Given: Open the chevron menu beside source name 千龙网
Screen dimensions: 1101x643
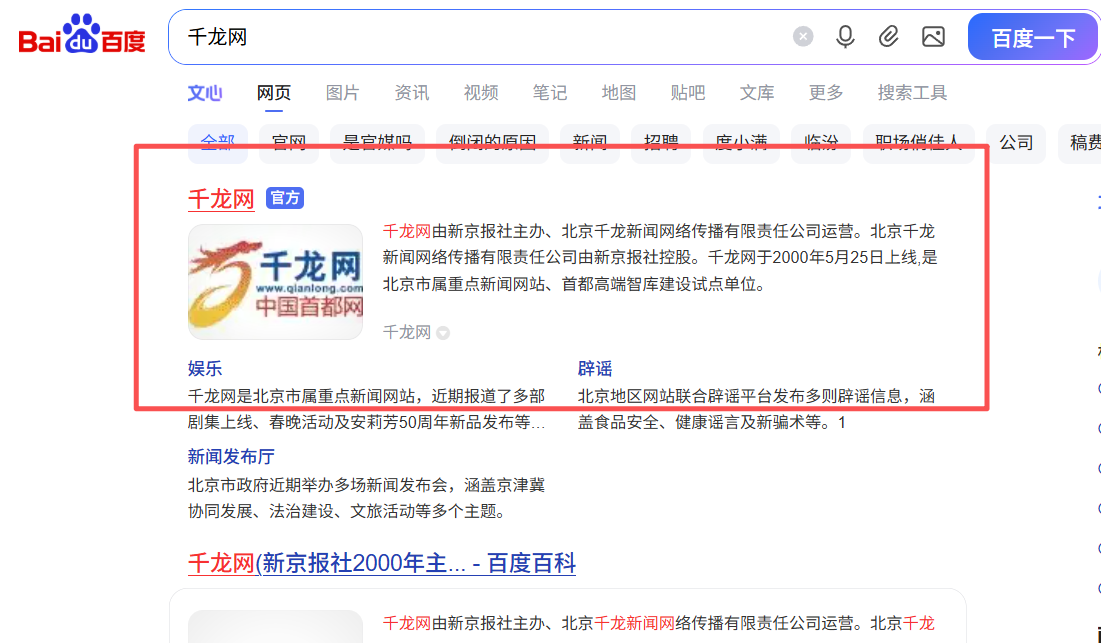Looking at the screenshot, I should coord(443,333).
